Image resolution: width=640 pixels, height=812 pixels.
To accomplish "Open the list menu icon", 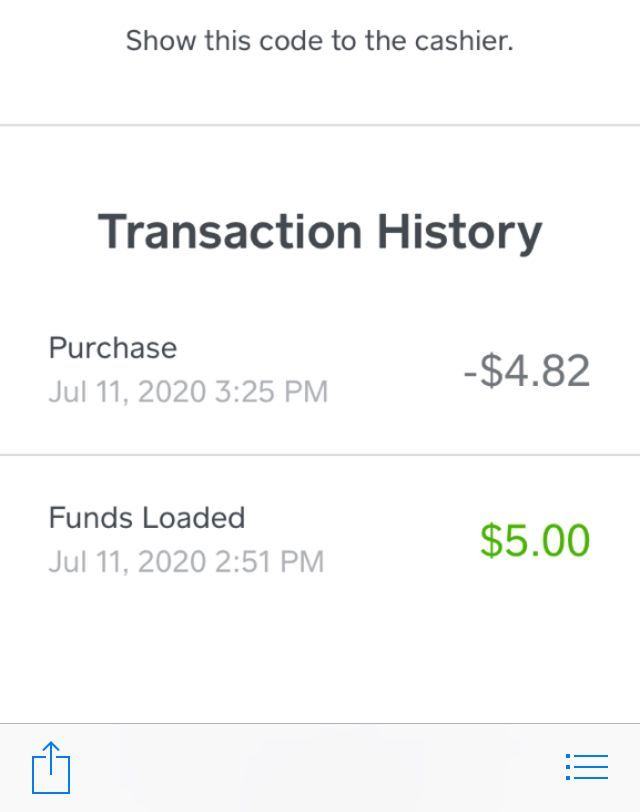I will (587, 767).
